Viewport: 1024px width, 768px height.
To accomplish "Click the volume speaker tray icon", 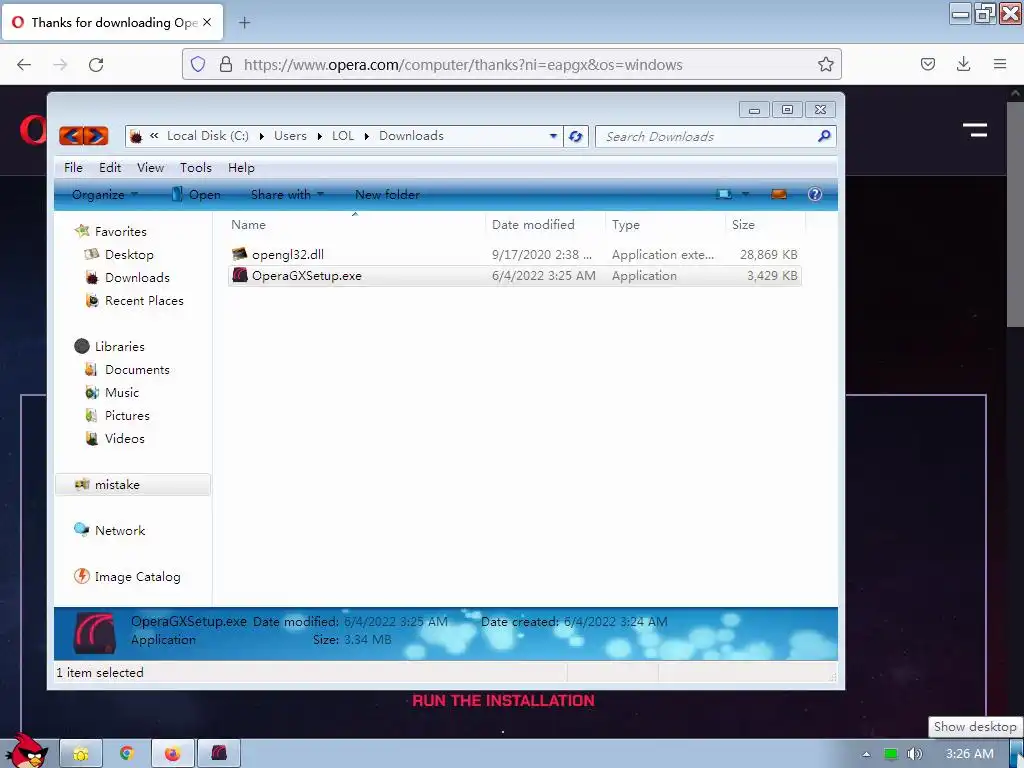I will (x=915, y=754).
